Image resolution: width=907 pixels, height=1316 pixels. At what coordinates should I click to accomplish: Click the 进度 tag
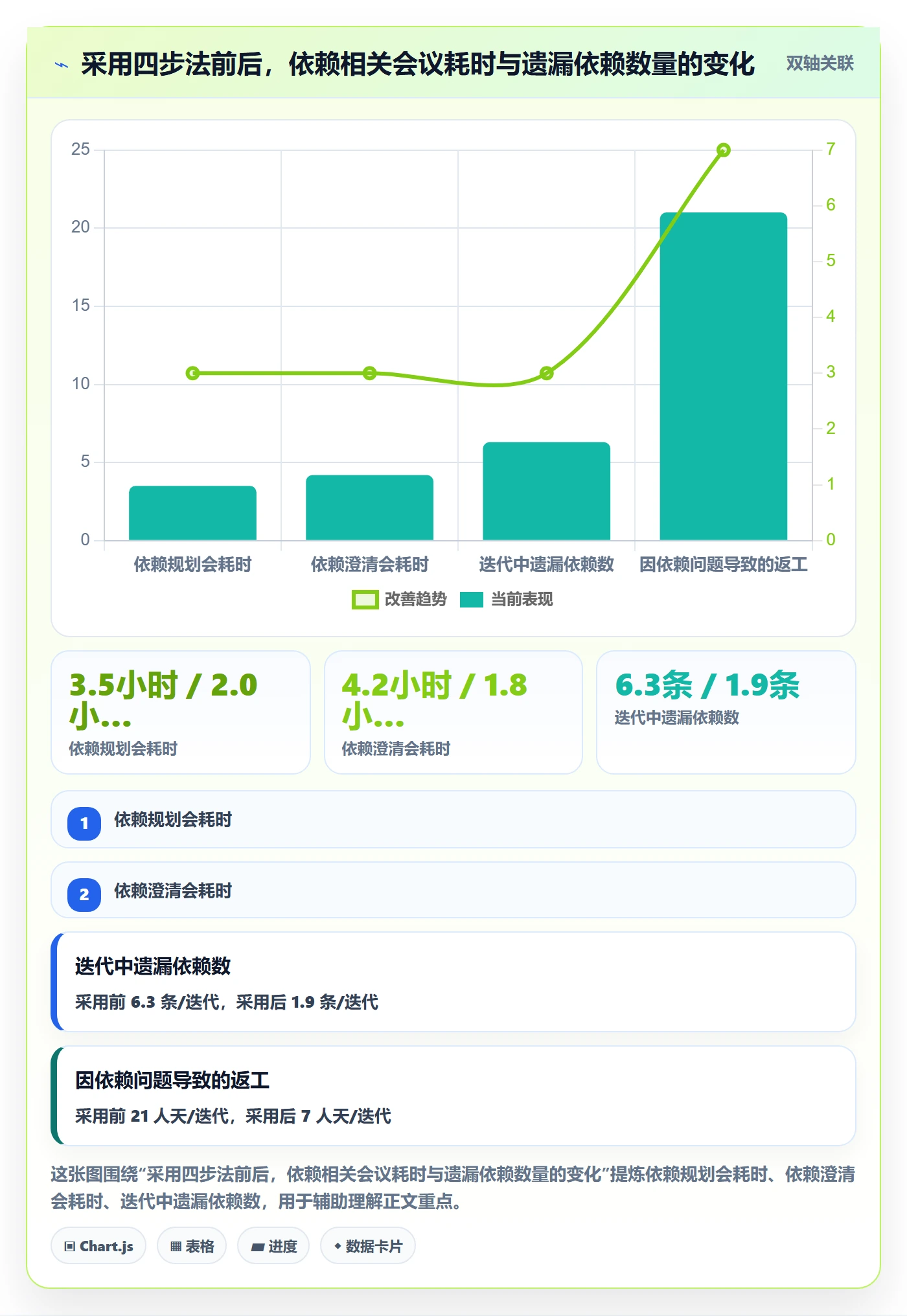273,1246
